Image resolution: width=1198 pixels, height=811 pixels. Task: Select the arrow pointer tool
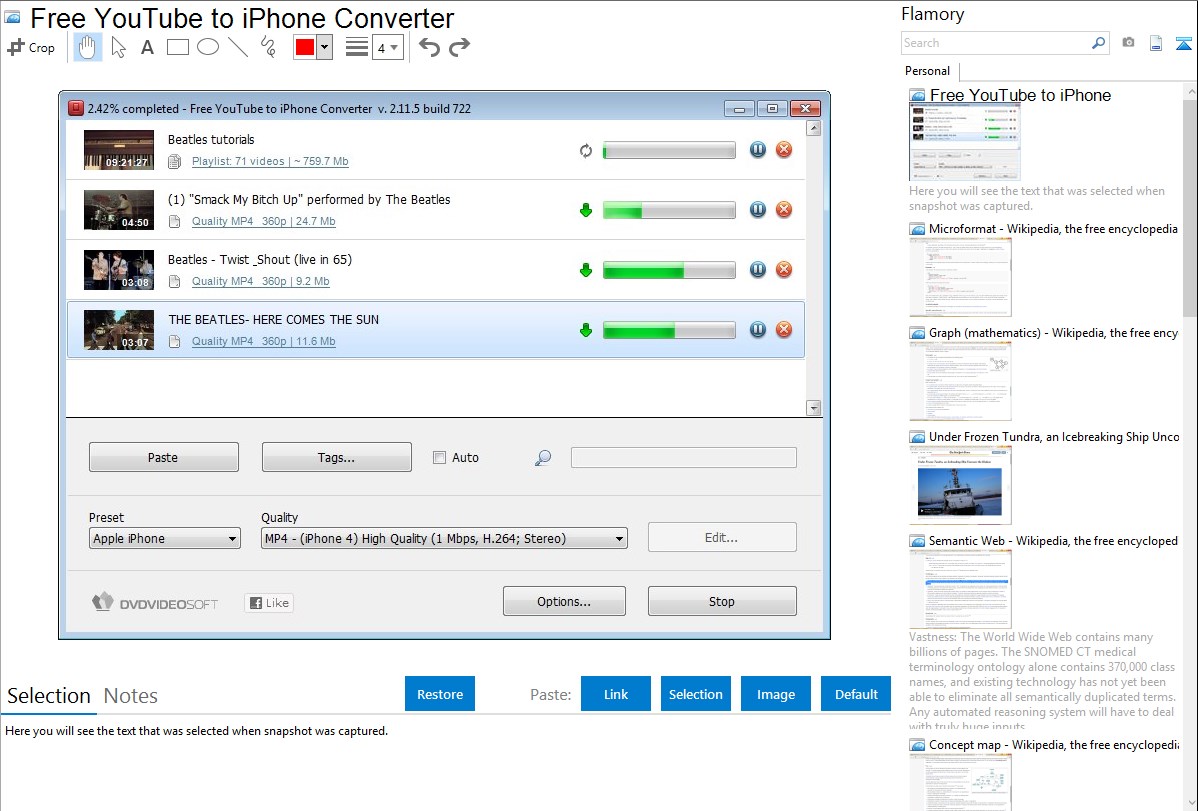pos(118,47)
